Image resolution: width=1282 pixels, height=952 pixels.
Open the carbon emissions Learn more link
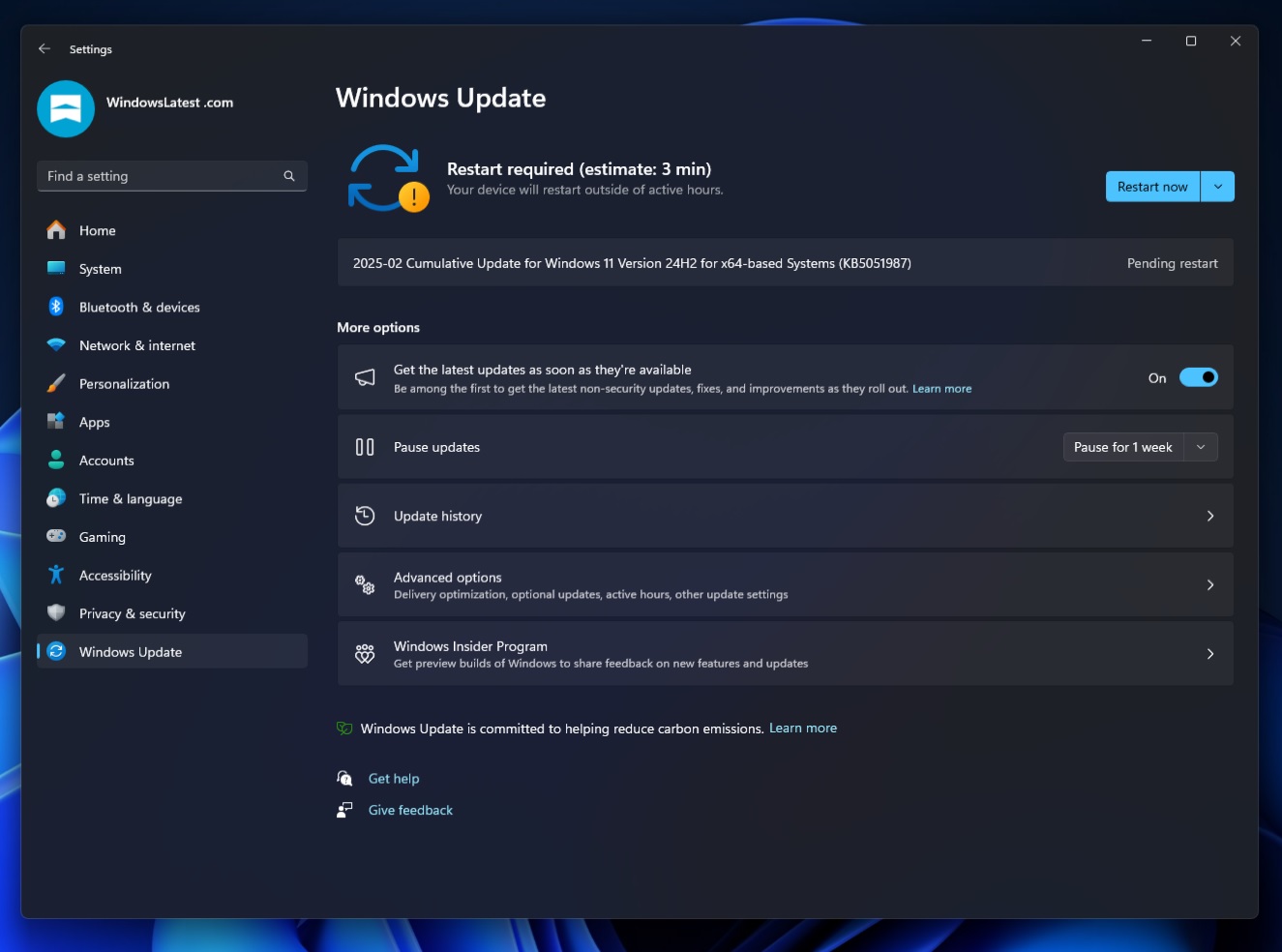(x=802, y=728)
